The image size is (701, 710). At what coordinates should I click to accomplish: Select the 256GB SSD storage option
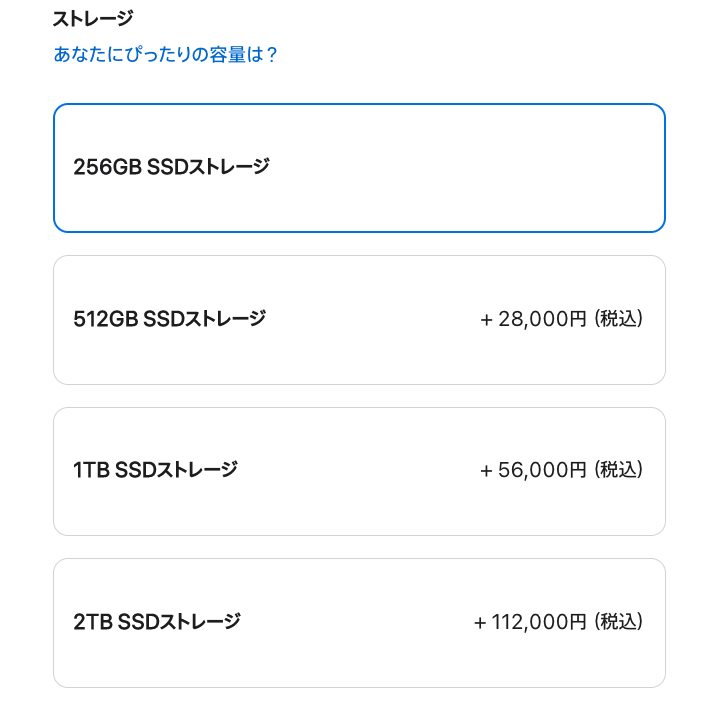[x=359, y=168]
